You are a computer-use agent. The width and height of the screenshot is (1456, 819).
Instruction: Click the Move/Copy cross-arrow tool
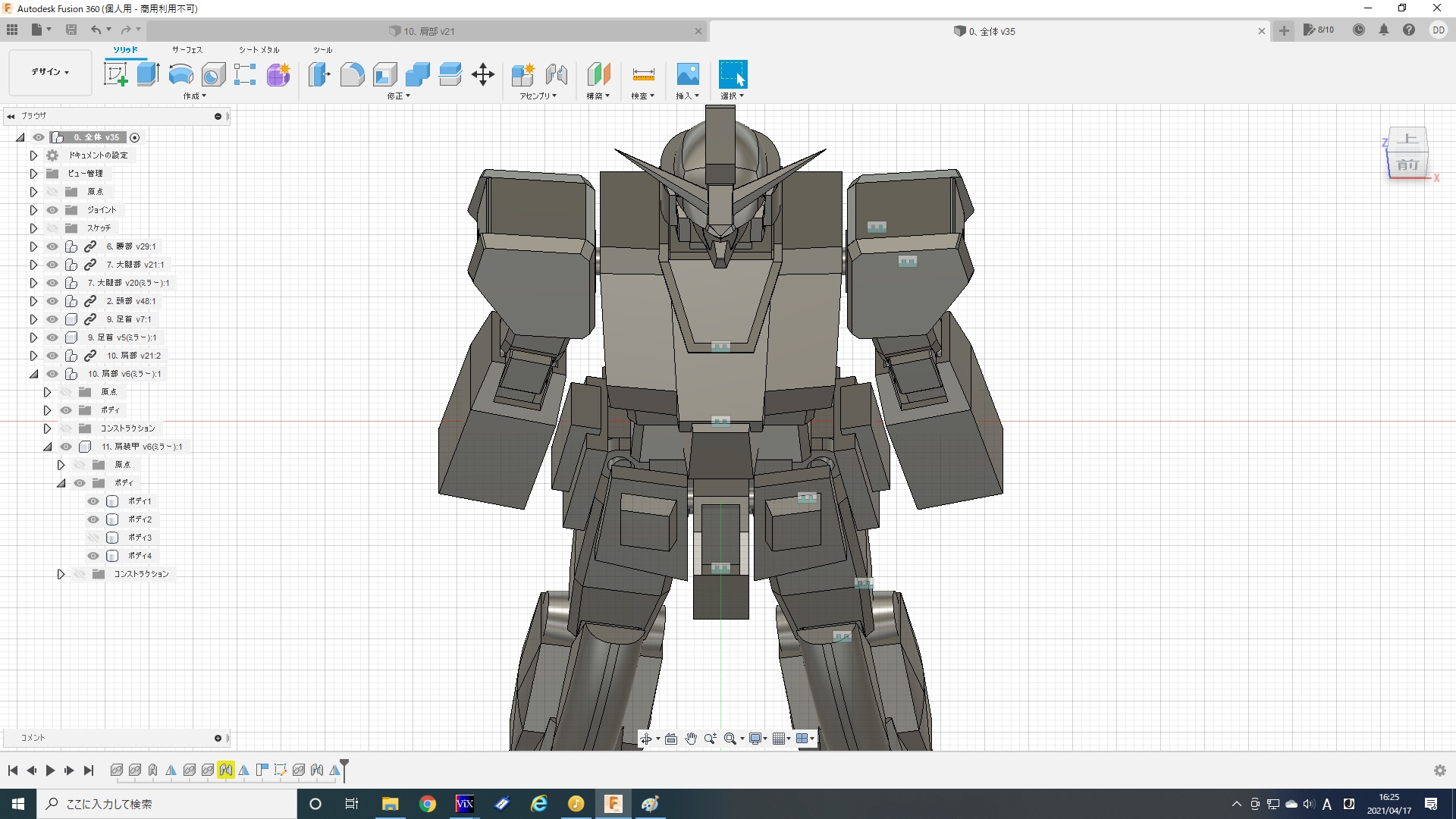coord(483,74)
